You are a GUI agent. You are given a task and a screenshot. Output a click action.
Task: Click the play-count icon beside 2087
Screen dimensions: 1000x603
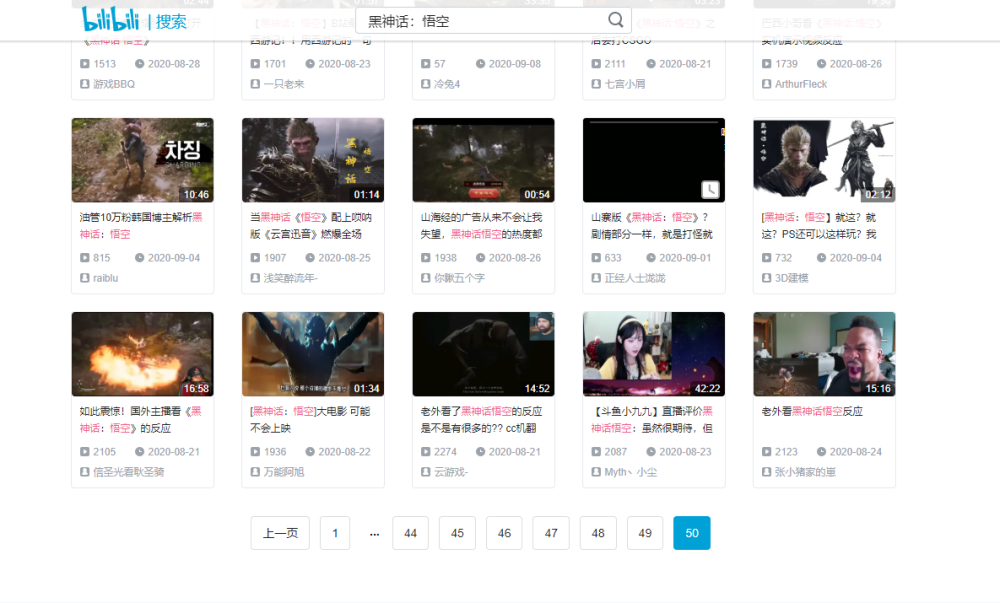[x=596, y=451]
